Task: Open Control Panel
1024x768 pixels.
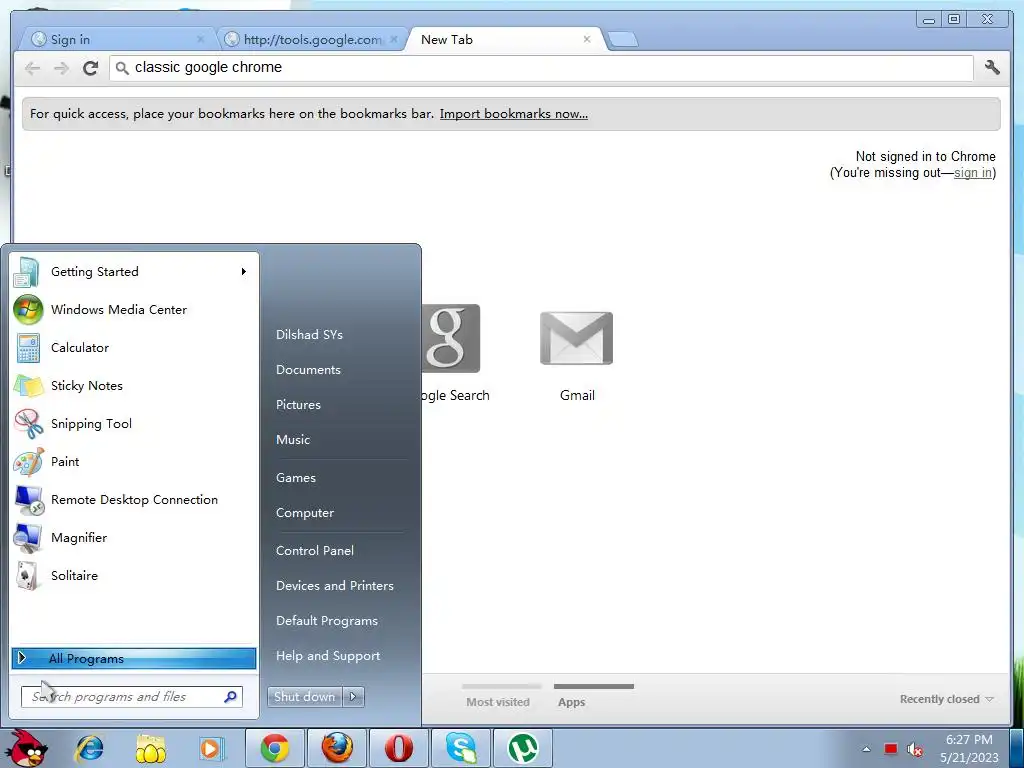Action: point(315,551)
